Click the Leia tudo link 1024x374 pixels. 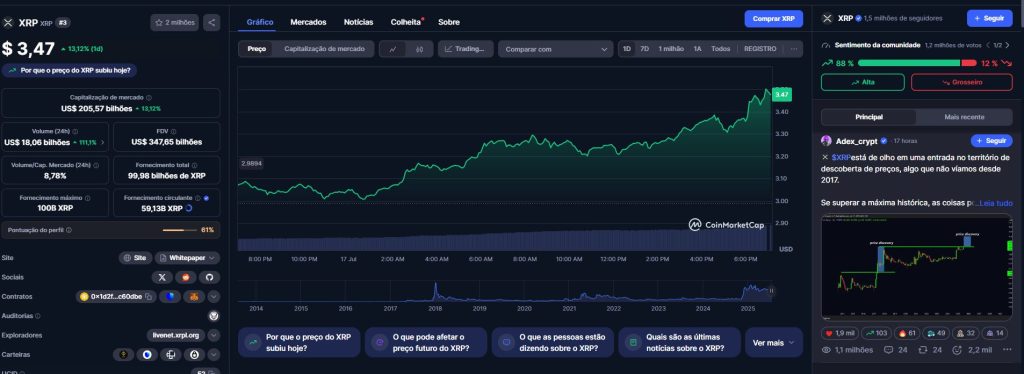pos(995,203)
